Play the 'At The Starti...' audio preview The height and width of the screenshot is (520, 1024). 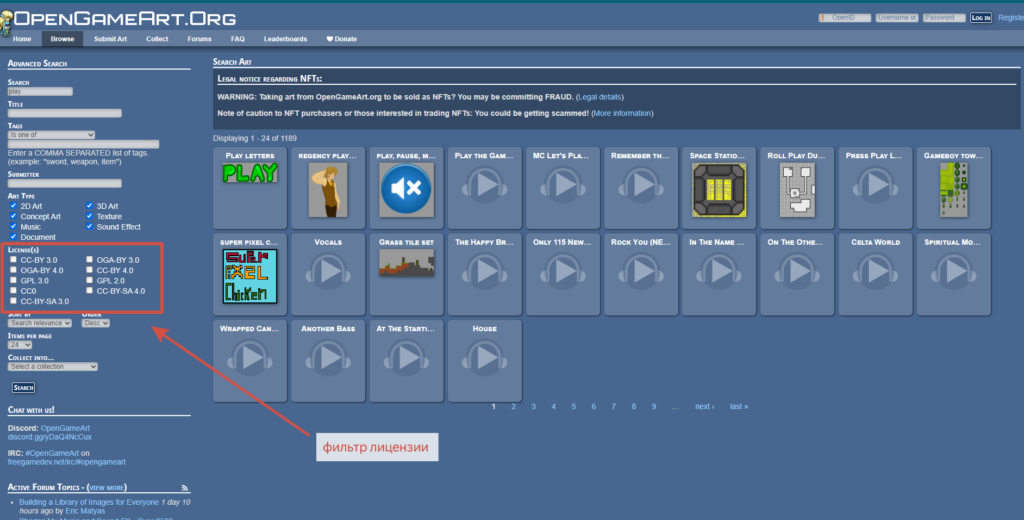406,357
